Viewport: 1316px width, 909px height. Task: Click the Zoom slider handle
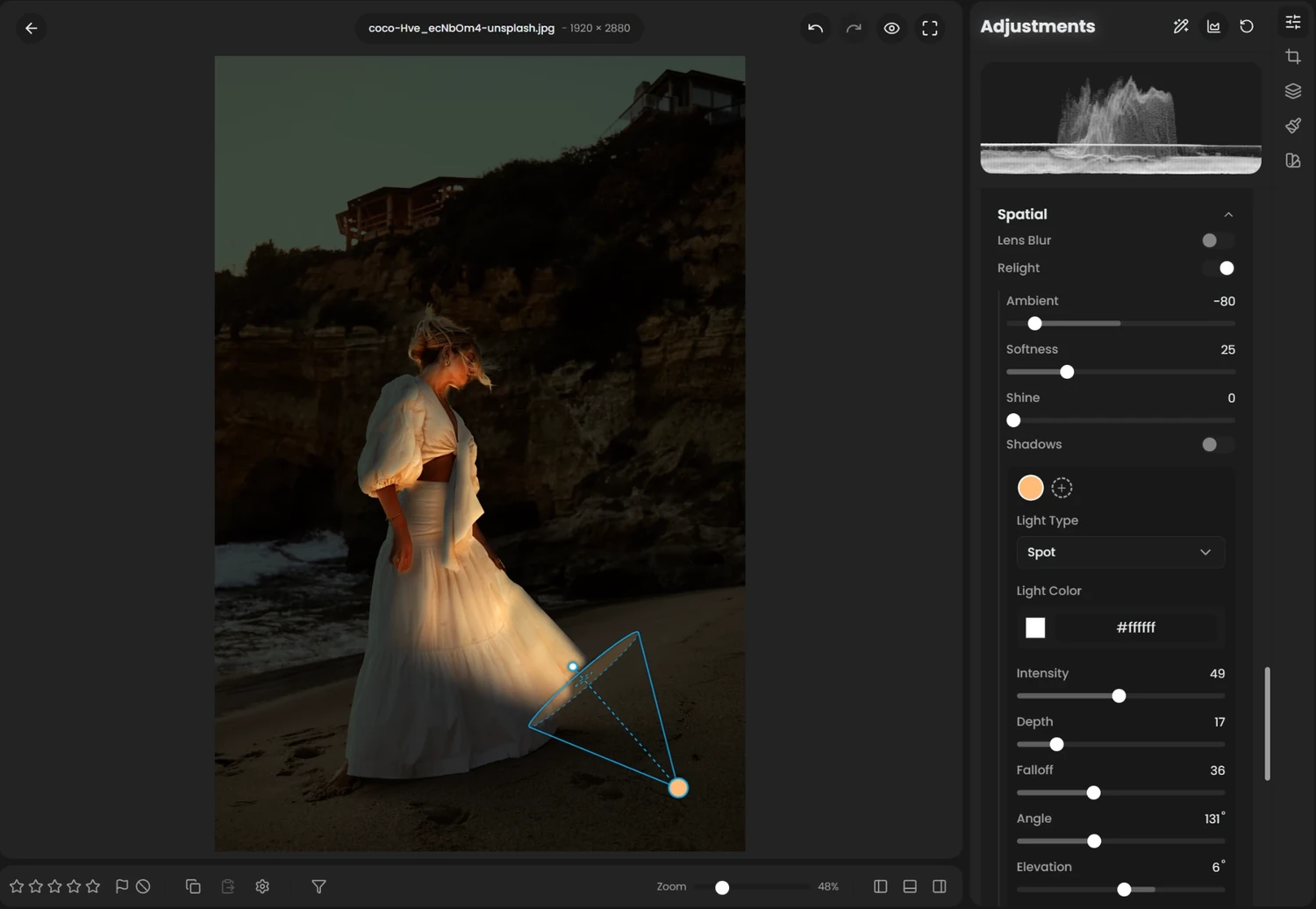coord(722,888)
